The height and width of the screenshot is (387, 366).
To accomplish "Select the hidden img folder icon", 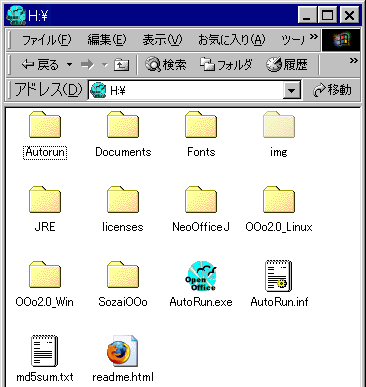I will click(279, 125).
